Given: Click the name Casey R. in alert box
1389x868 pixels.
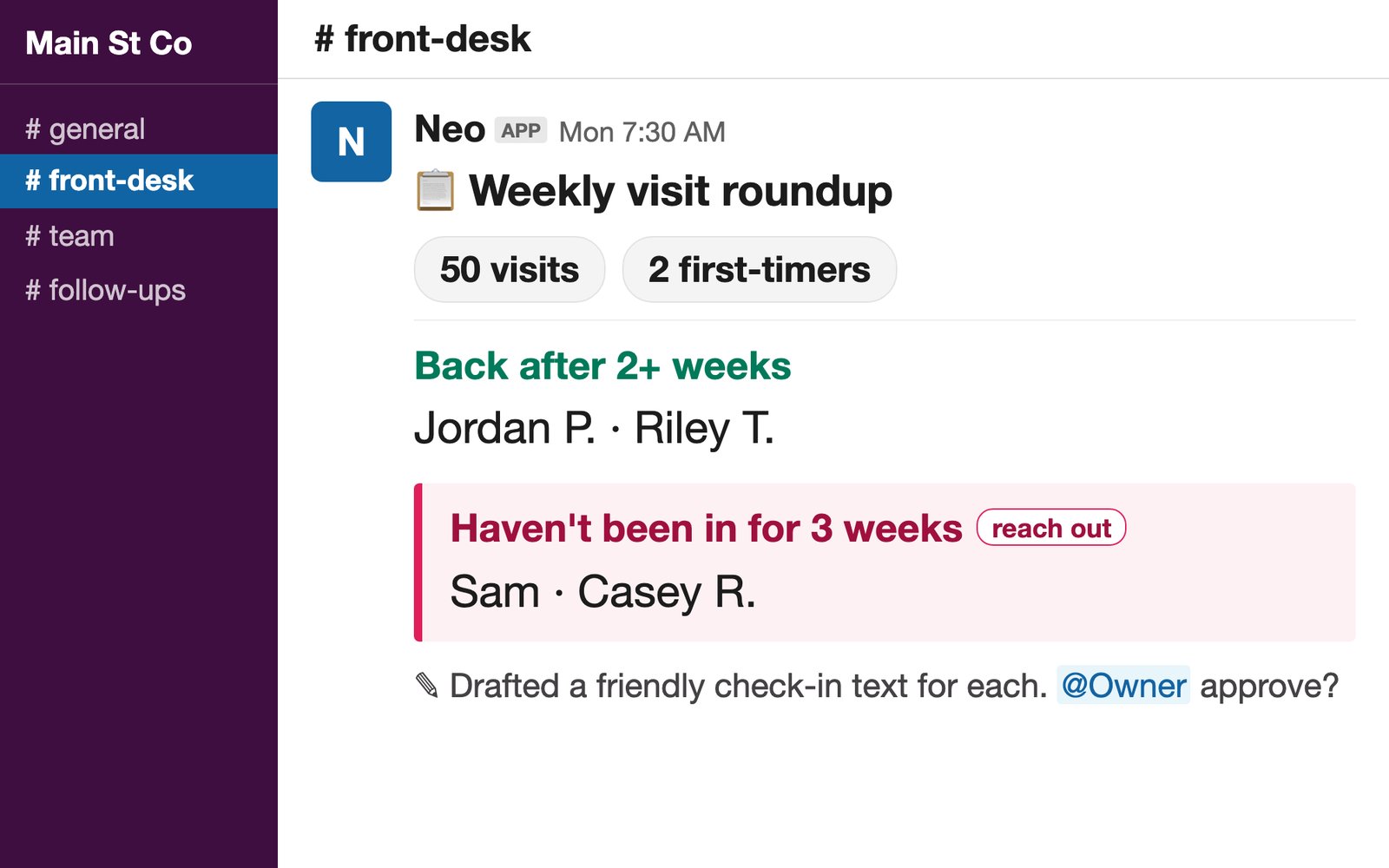Looking at the screenshot, I should 667,592.
